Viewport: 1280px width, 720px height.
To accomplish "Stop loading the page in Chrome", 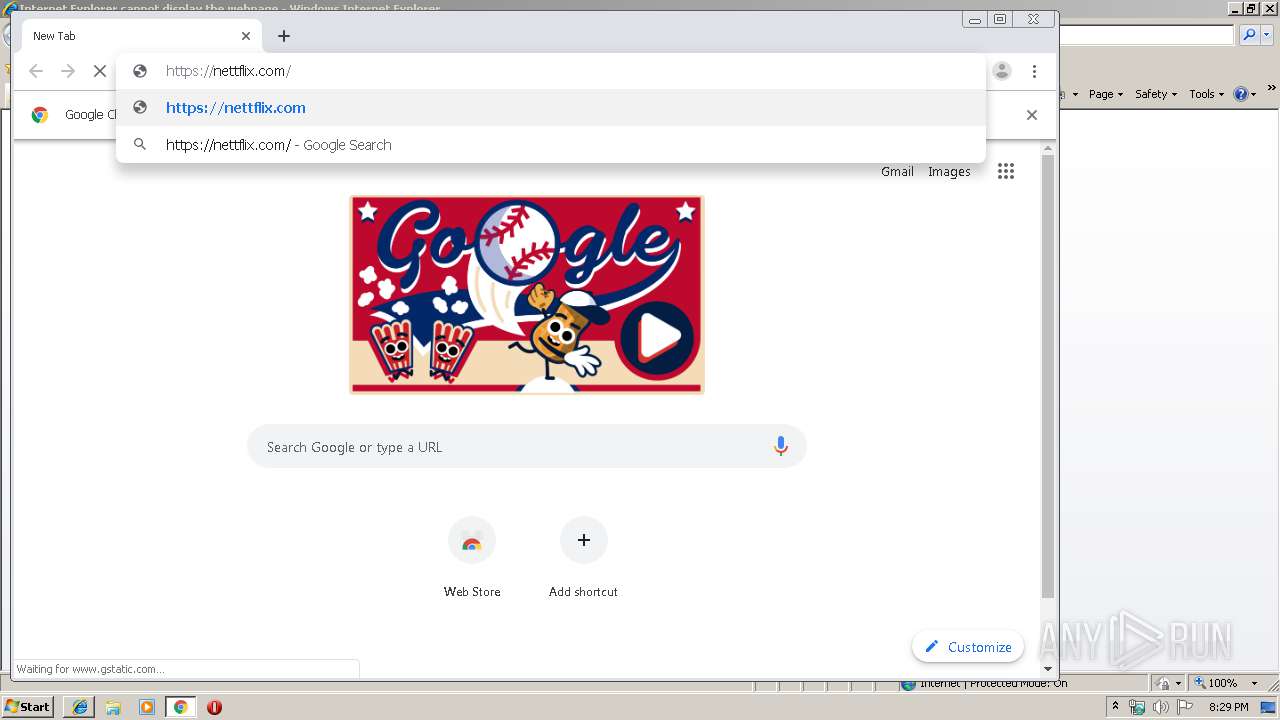I will (100, 71).
